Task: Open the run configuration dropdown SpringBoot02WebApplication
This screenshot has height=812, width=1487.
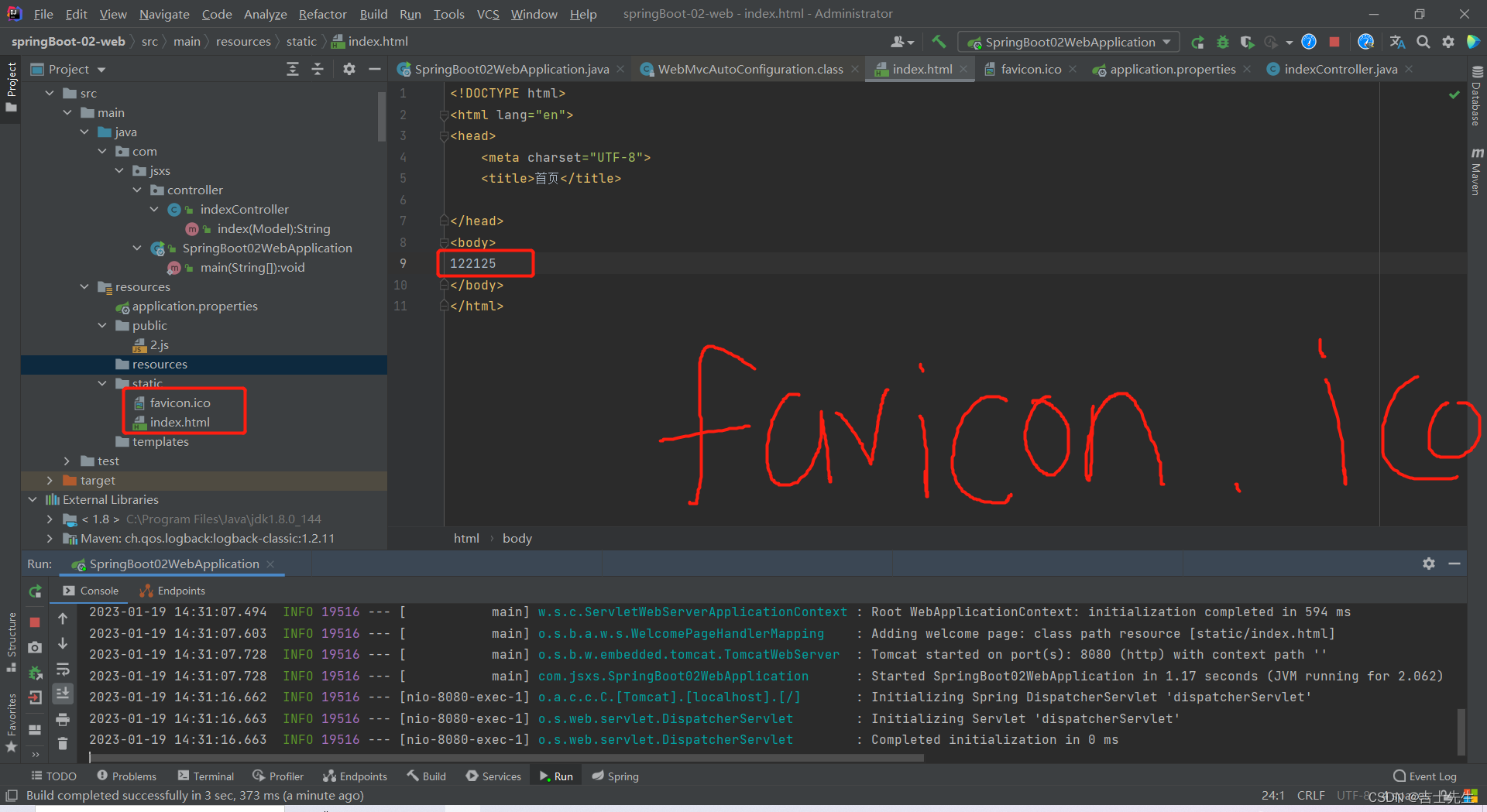Action: (x=1069, y=42)
